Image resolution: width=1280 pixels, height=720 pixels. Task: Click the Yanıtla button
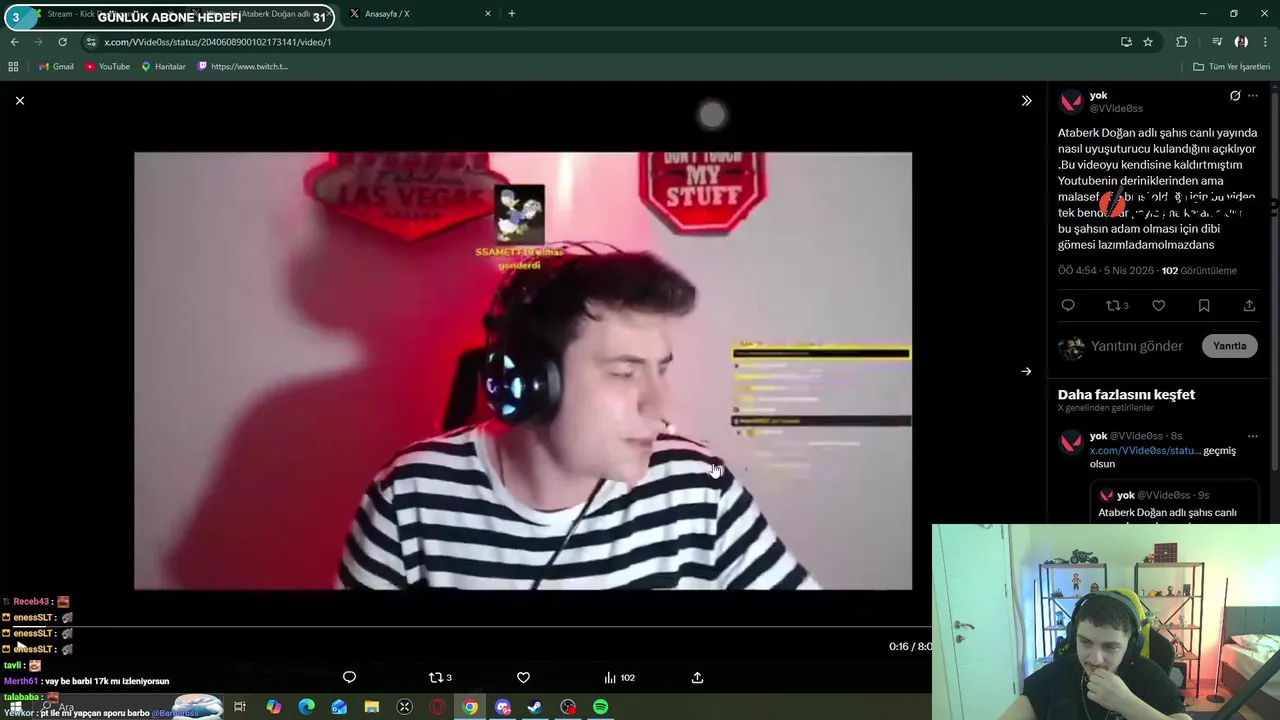(1229, 346)
